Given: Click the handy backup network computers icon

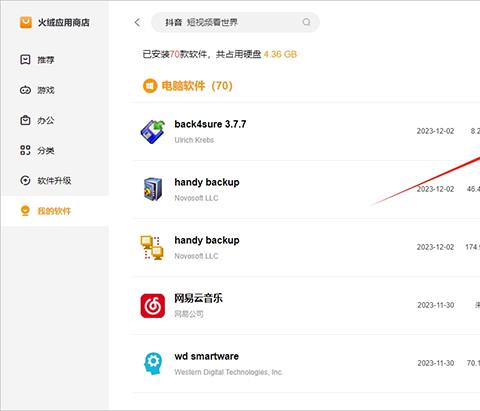Looking at the screenshot, I should 152,247.
